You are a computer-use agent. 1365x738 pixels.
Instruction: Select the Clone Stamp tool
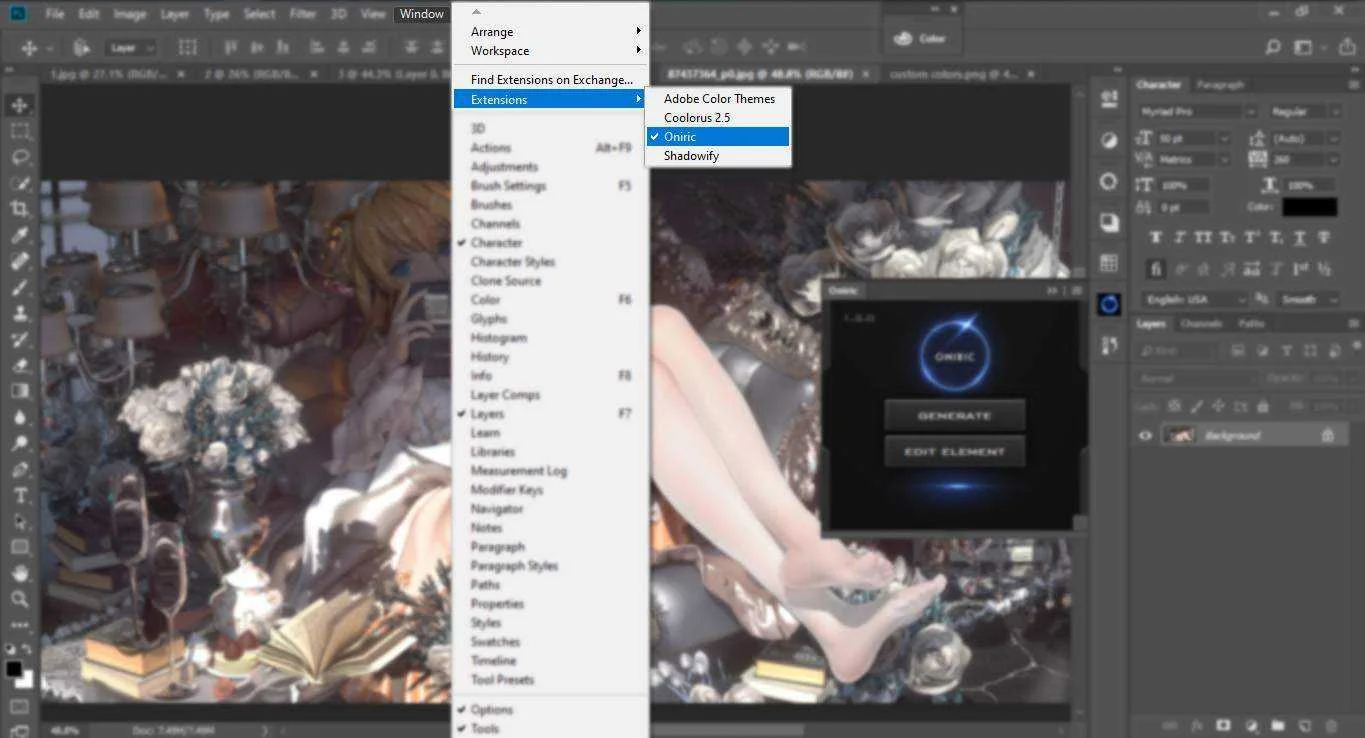point(19,313)
